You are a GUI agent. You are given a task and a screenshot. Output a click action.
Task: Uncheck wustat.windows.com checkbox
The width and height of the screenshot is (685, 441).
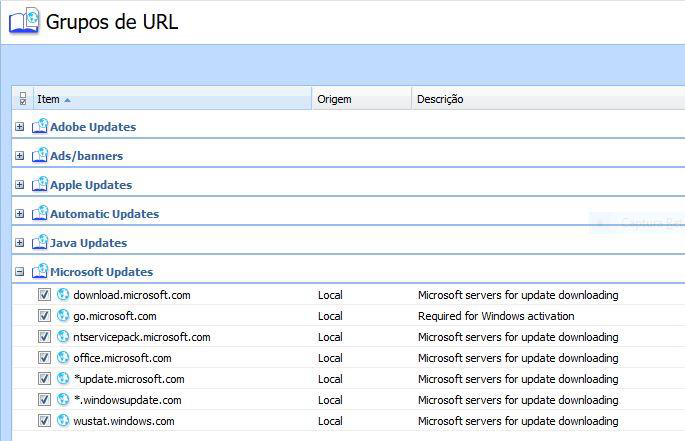click(44, 420)
